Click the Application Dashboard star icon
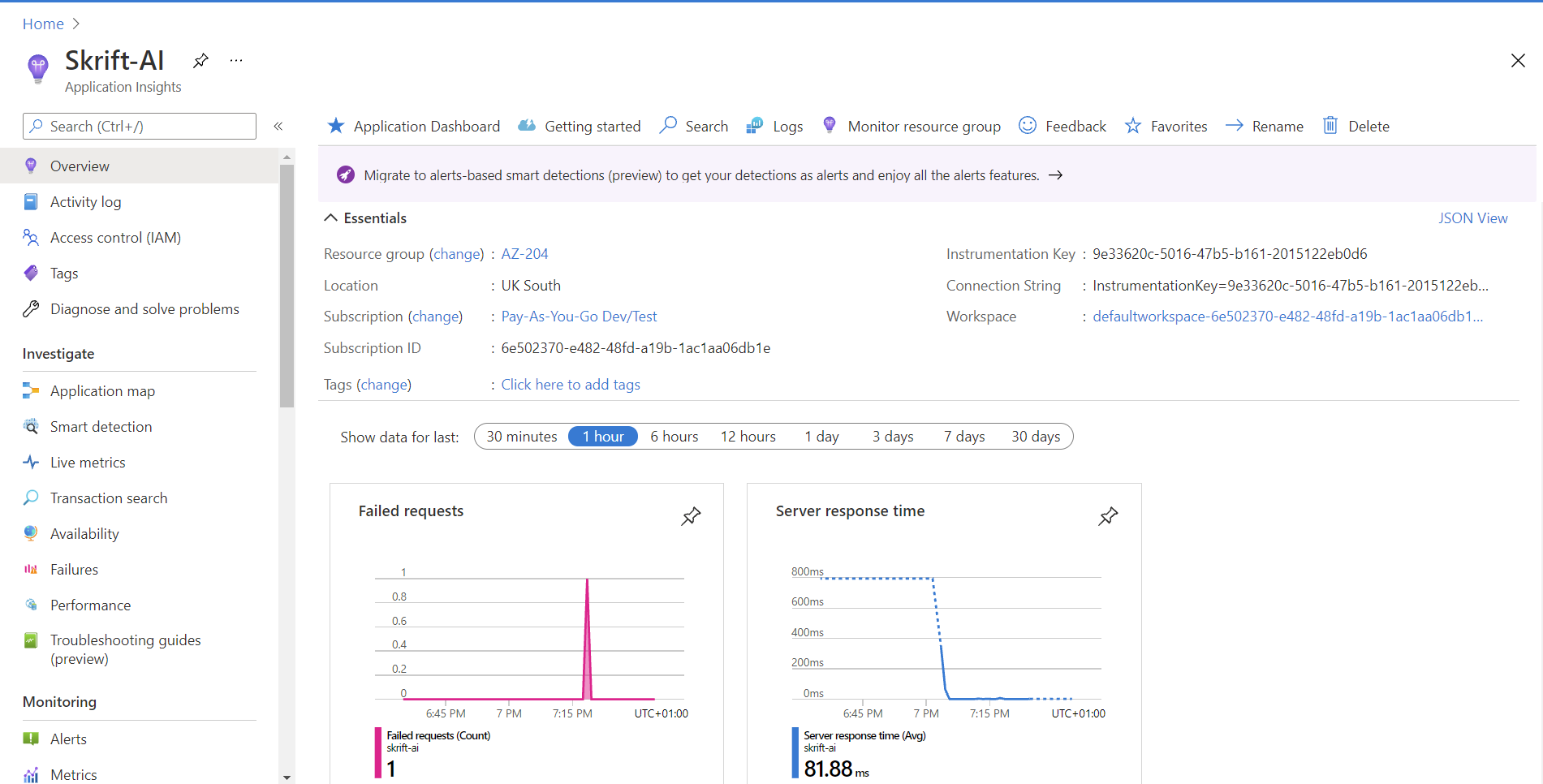 335,126
